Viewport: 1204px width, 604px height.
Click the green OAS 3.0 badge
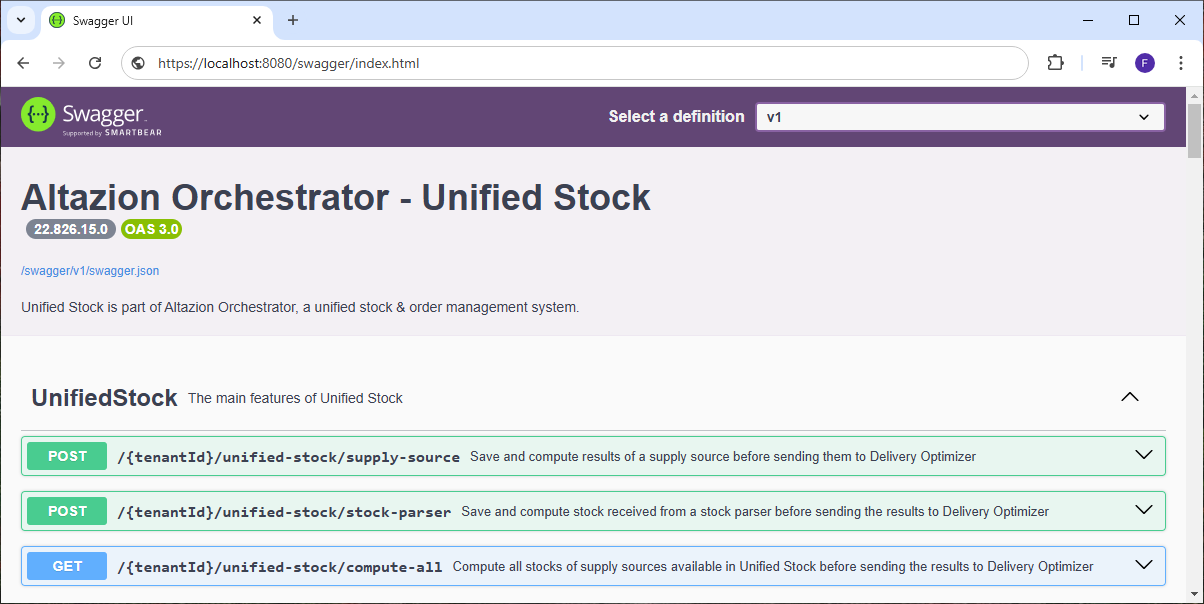tap(151, 228)
